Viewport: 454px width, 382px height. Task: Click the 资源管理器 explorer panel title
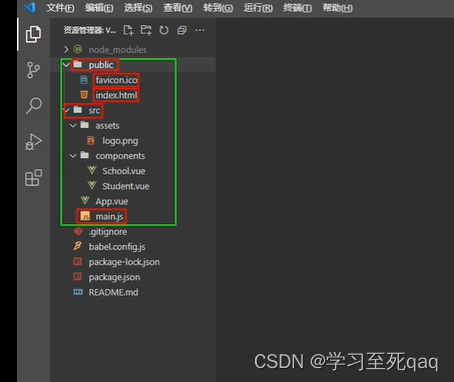[x=90, y=30]
